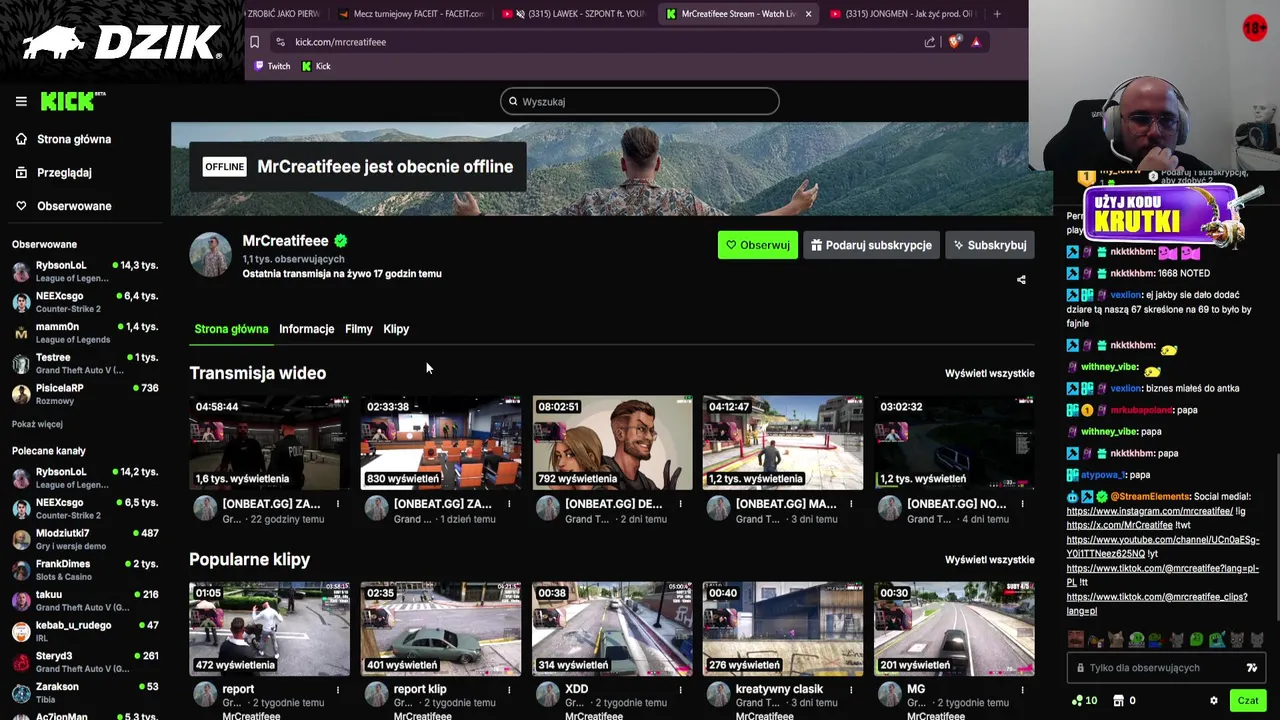Switch to the Klipy tab

[x=396, y=329]
